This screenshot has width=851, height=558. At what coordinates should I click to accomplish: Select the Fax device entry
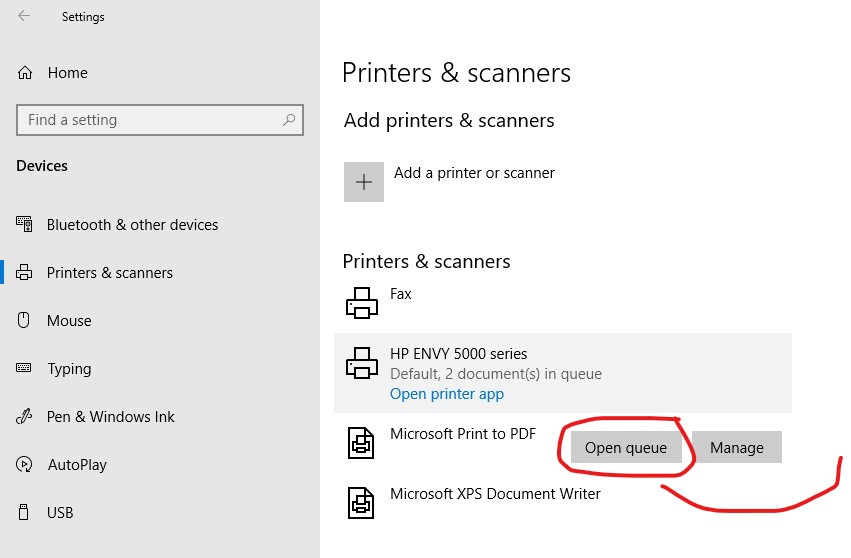[401, 294]
